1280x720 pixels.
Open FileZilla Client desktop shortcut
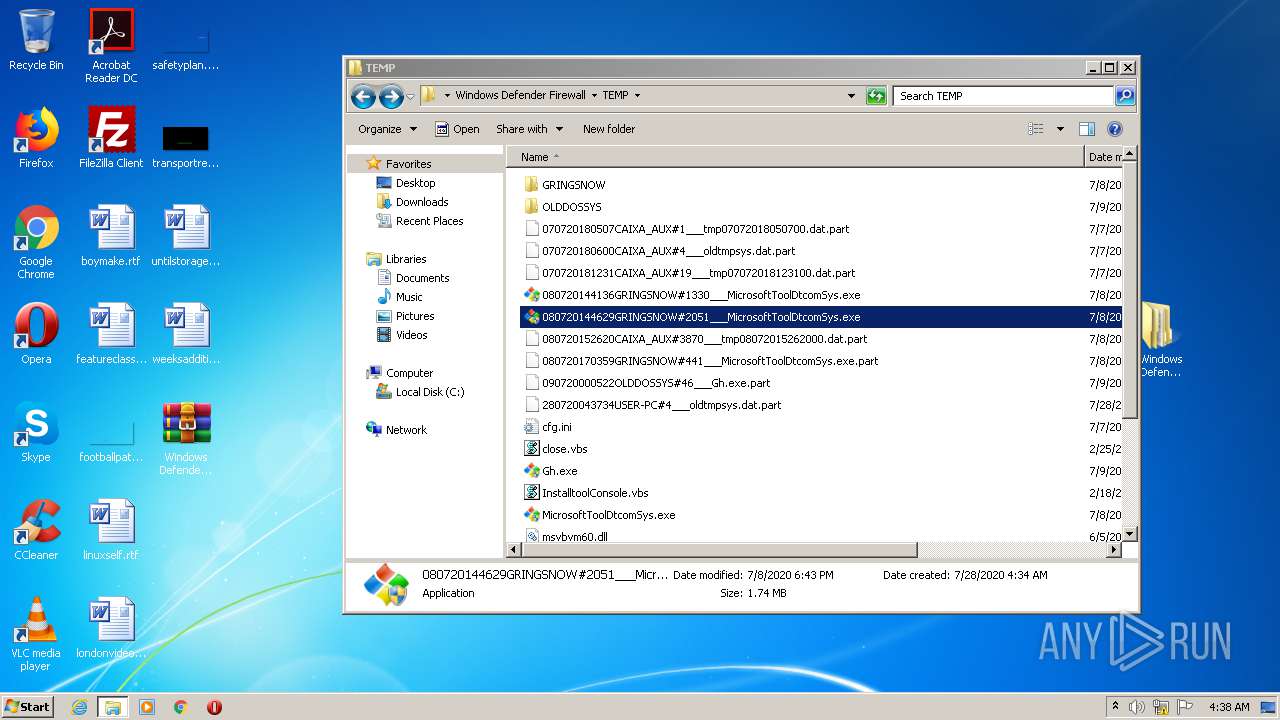[111, 138]
